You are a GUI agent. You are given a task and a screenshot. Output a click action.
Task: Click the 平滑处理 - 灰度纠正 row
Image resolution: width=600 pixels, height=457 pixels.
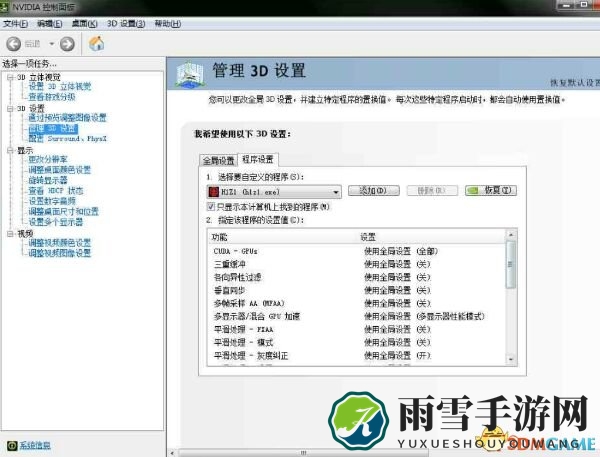coord(357,356)
